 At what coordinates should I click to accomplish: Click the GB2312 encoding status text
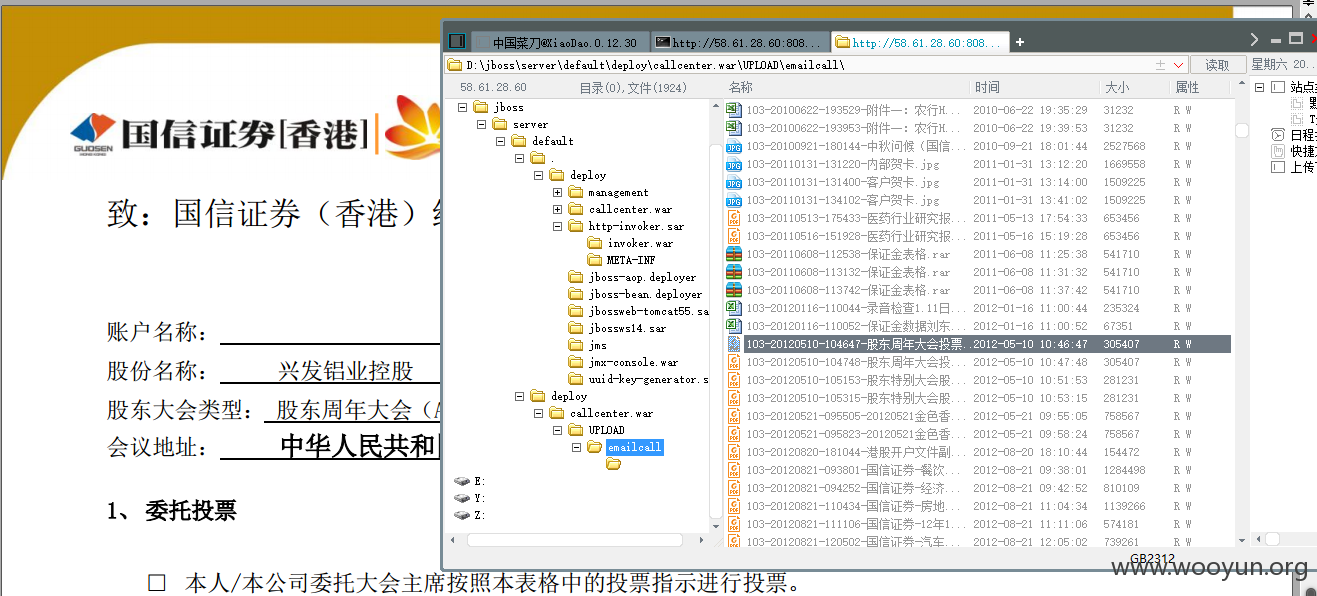point(1153,559)
